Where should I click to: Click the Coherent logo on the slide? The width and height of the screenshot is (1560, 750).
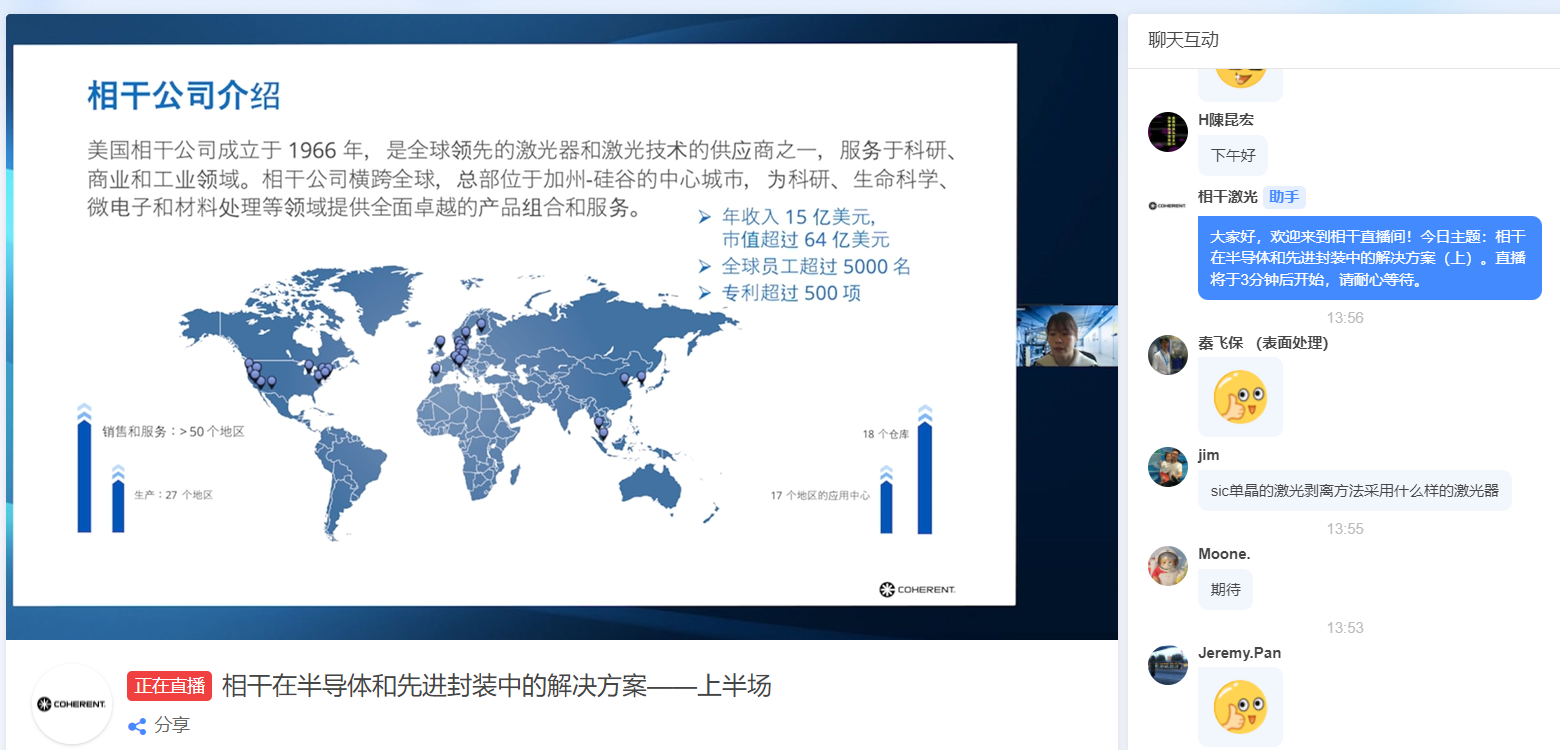pyautogui.click(x=916, y=589)
